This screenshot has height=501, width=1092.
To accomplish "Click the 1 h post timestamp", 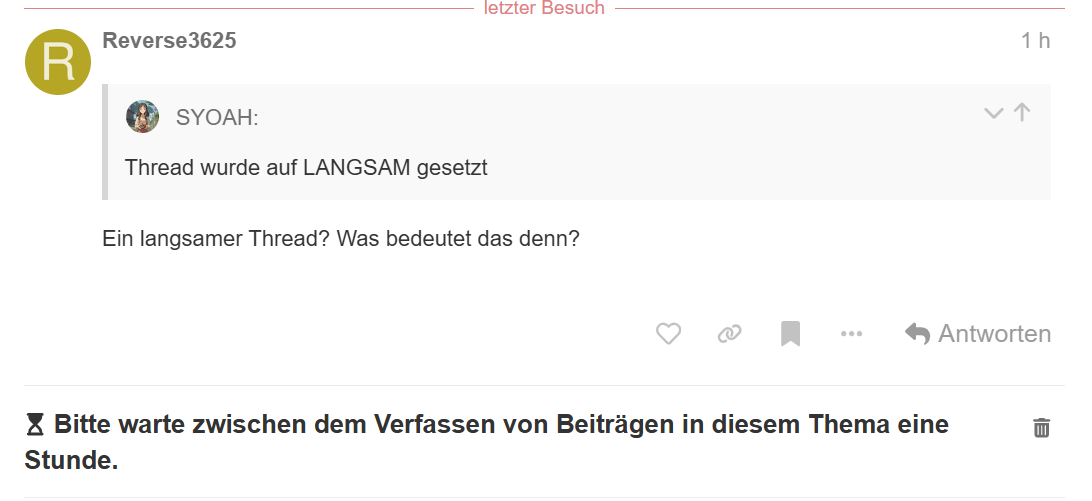I will 1035,41.
